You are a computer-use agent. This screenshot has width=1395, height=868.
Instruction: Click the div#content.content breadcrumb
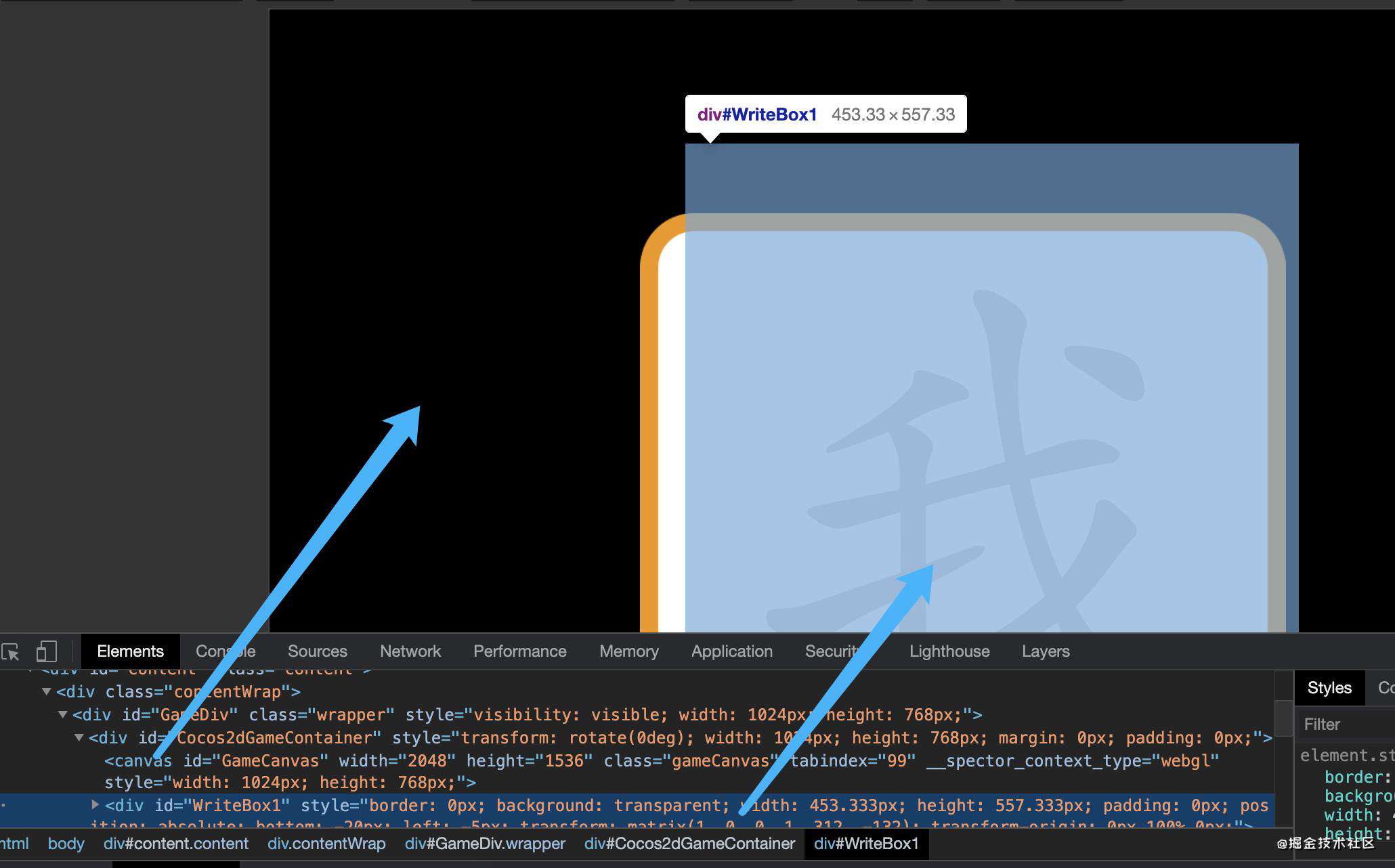[176, 844]
